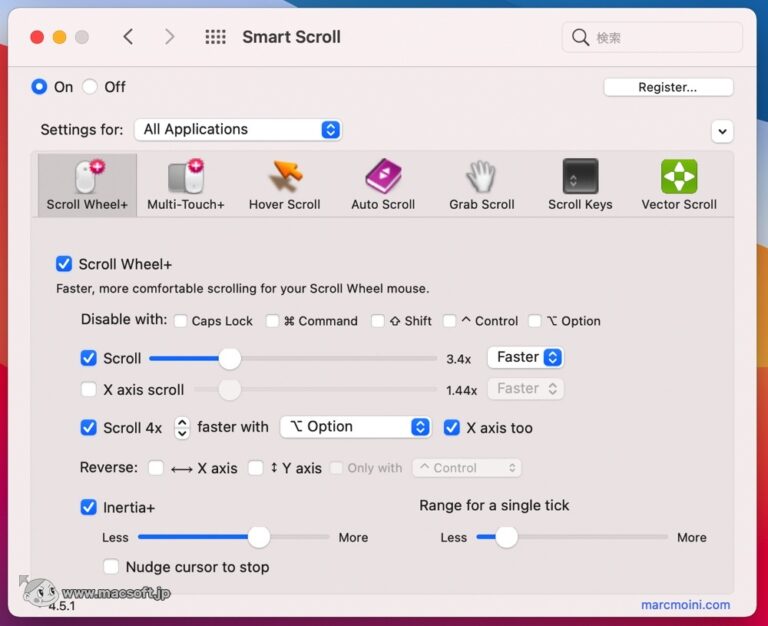Enable Caps Lock disable modifier
Viewport: 768px width, 626px height.
180,321
